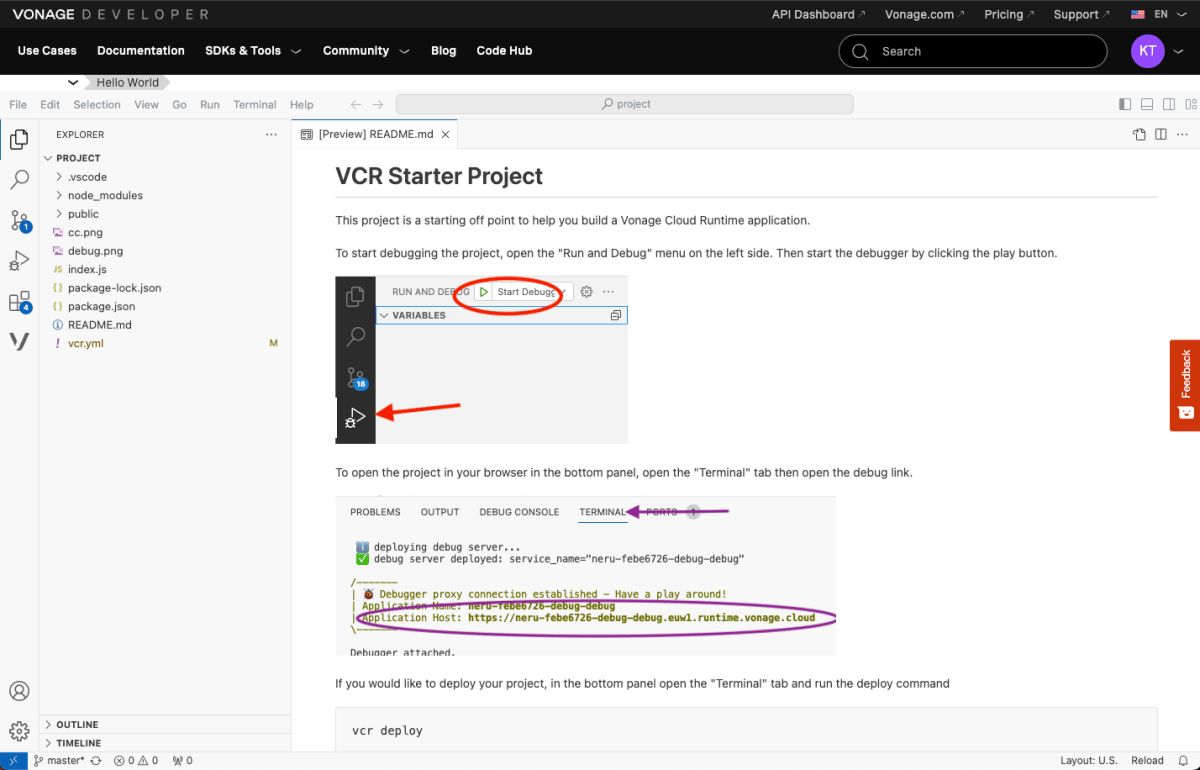Click the Explorer more actions ellipsis
Image resolution: width=1200 pixels, height=770 pixels.
(x=271, y=134)
